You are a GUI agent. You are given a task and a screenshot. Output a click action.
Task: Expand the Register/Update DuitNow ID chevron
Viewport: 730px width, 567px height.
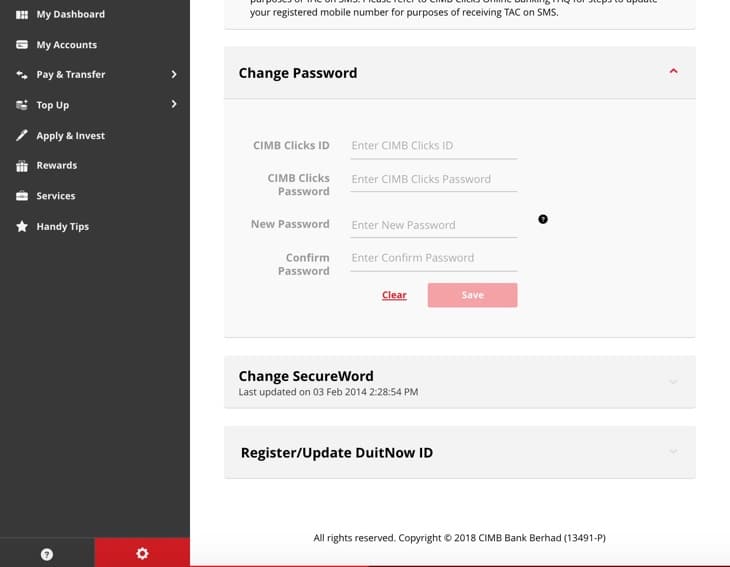(673, 452)
